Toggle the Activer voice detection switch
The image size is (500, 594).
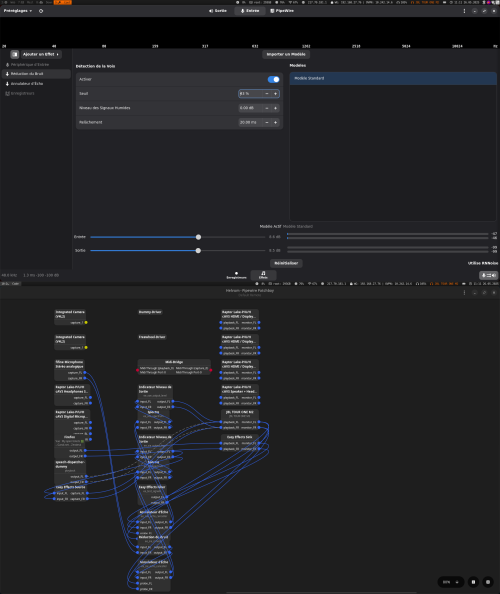pyautogui.click(x=273, y=79)
